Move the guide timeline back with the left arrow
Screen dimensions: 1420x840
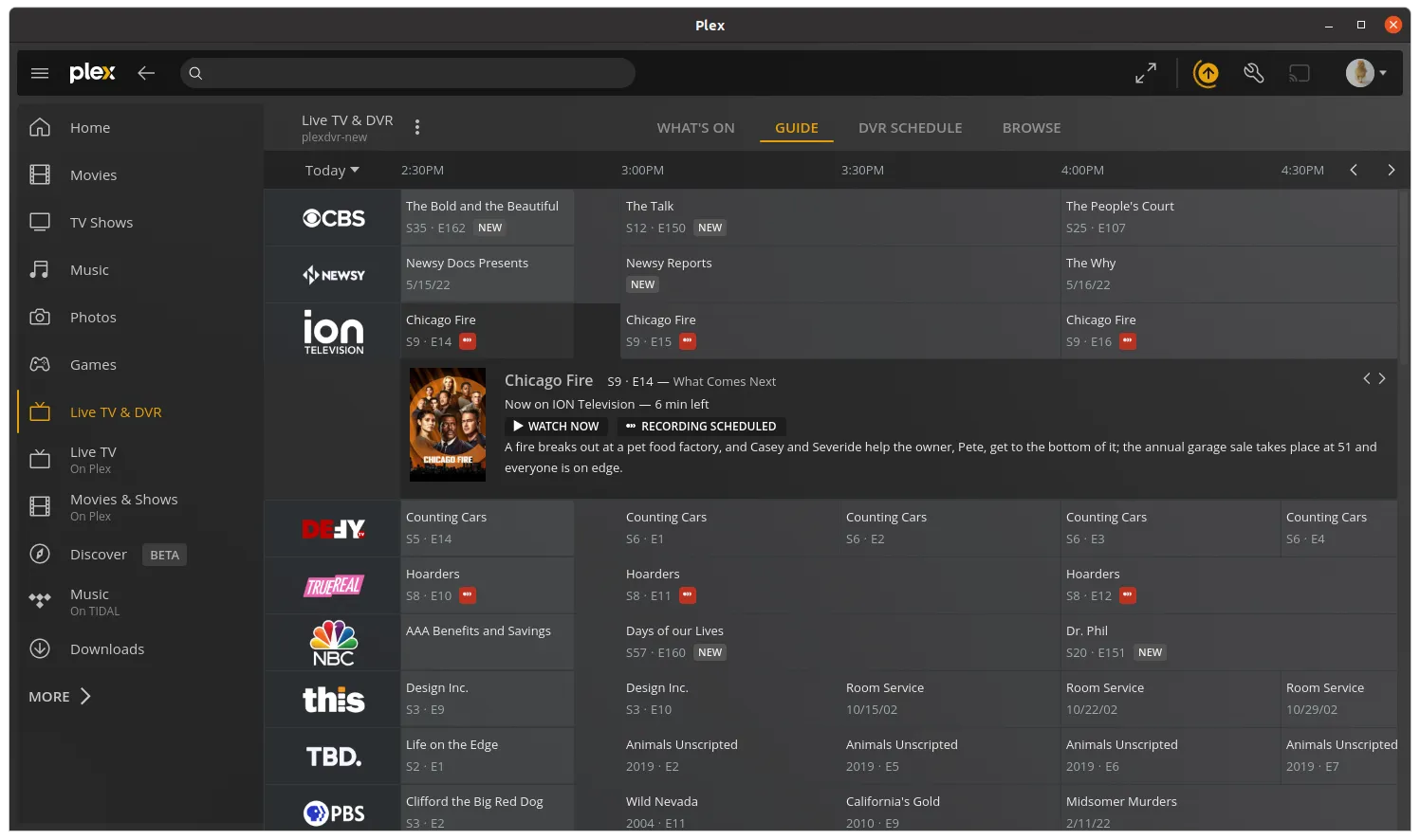(1354, 171)
